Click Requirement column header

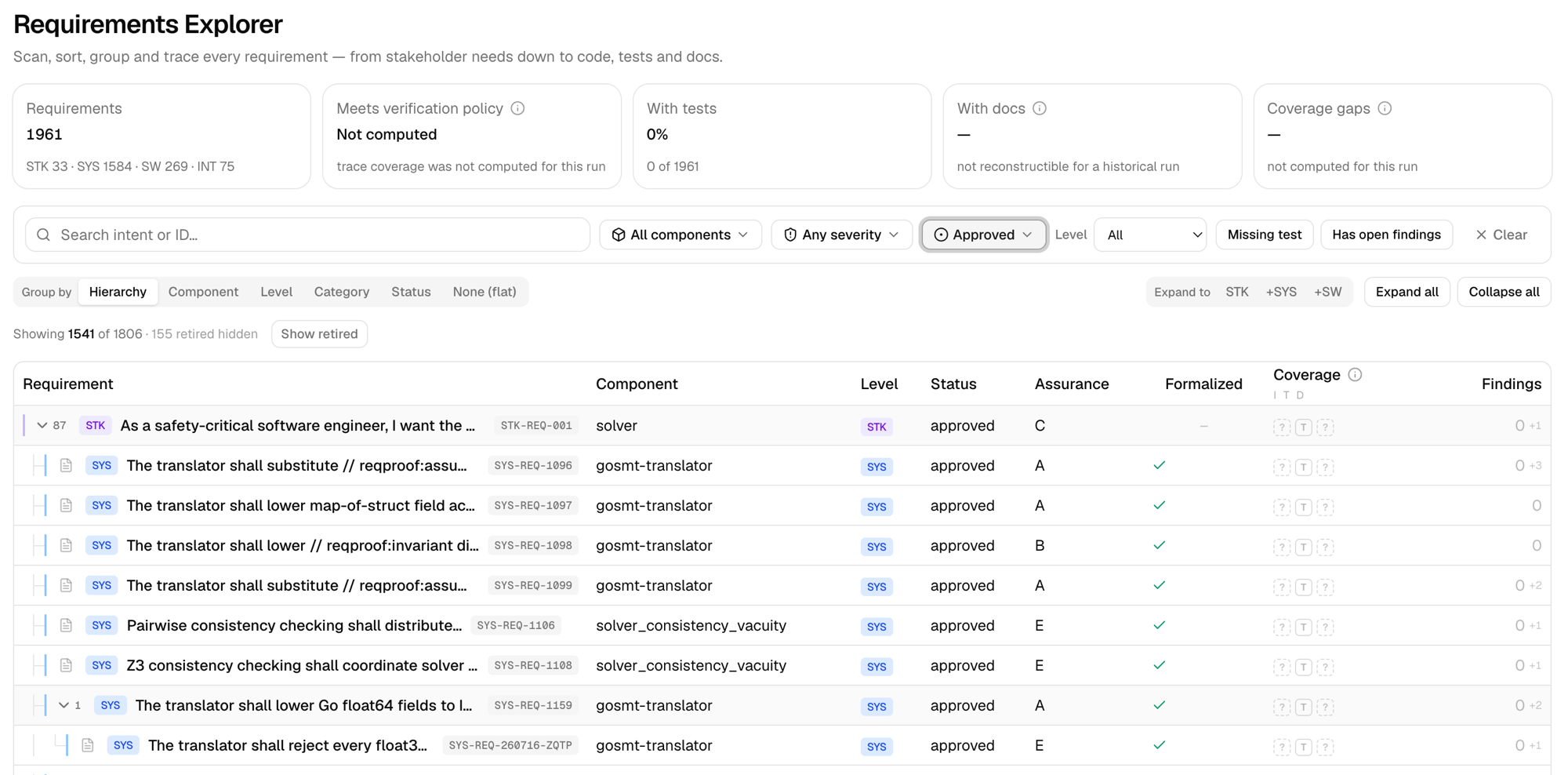[x=68, y=384]
